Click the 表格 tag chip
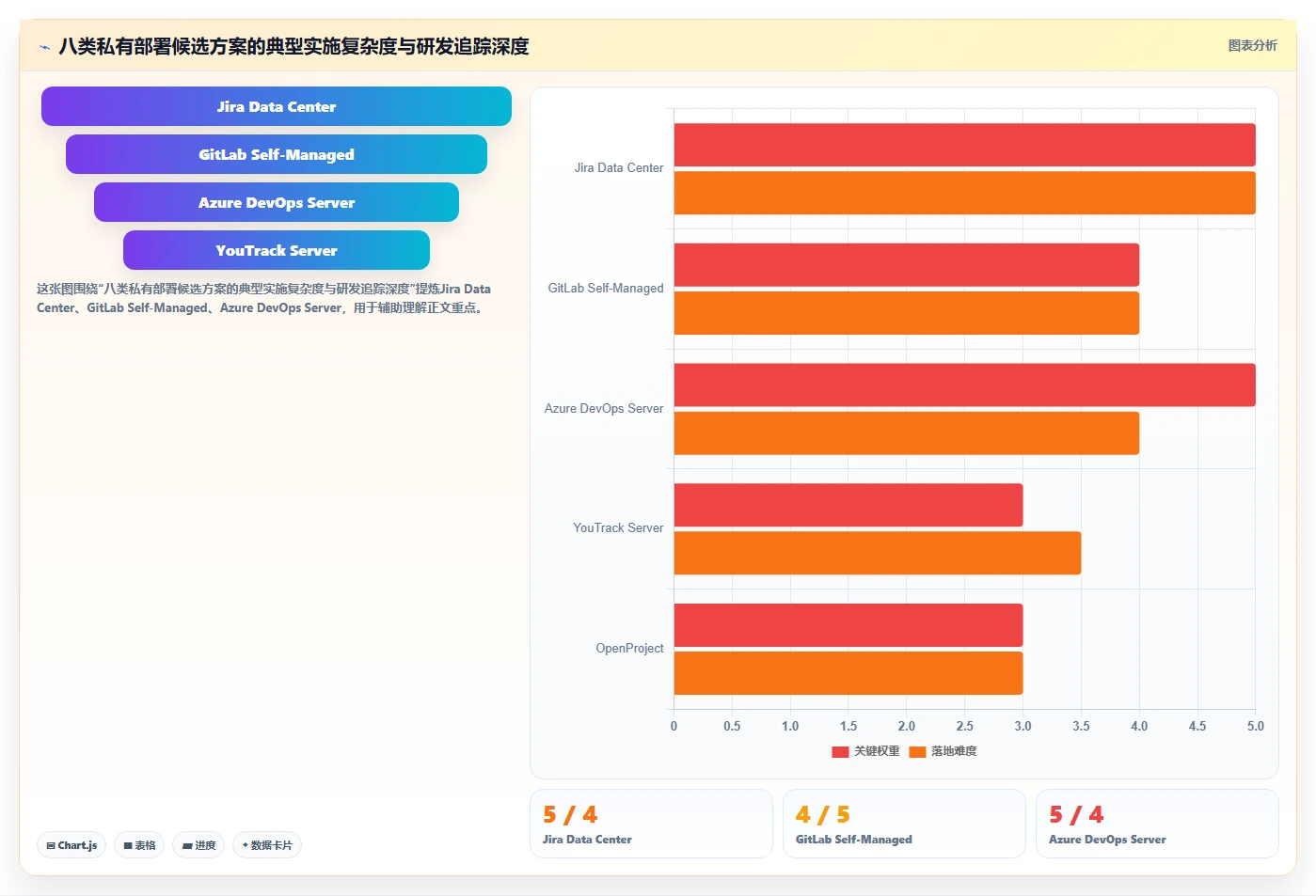This screenshot has width=1316, height=896. (139, 845)
